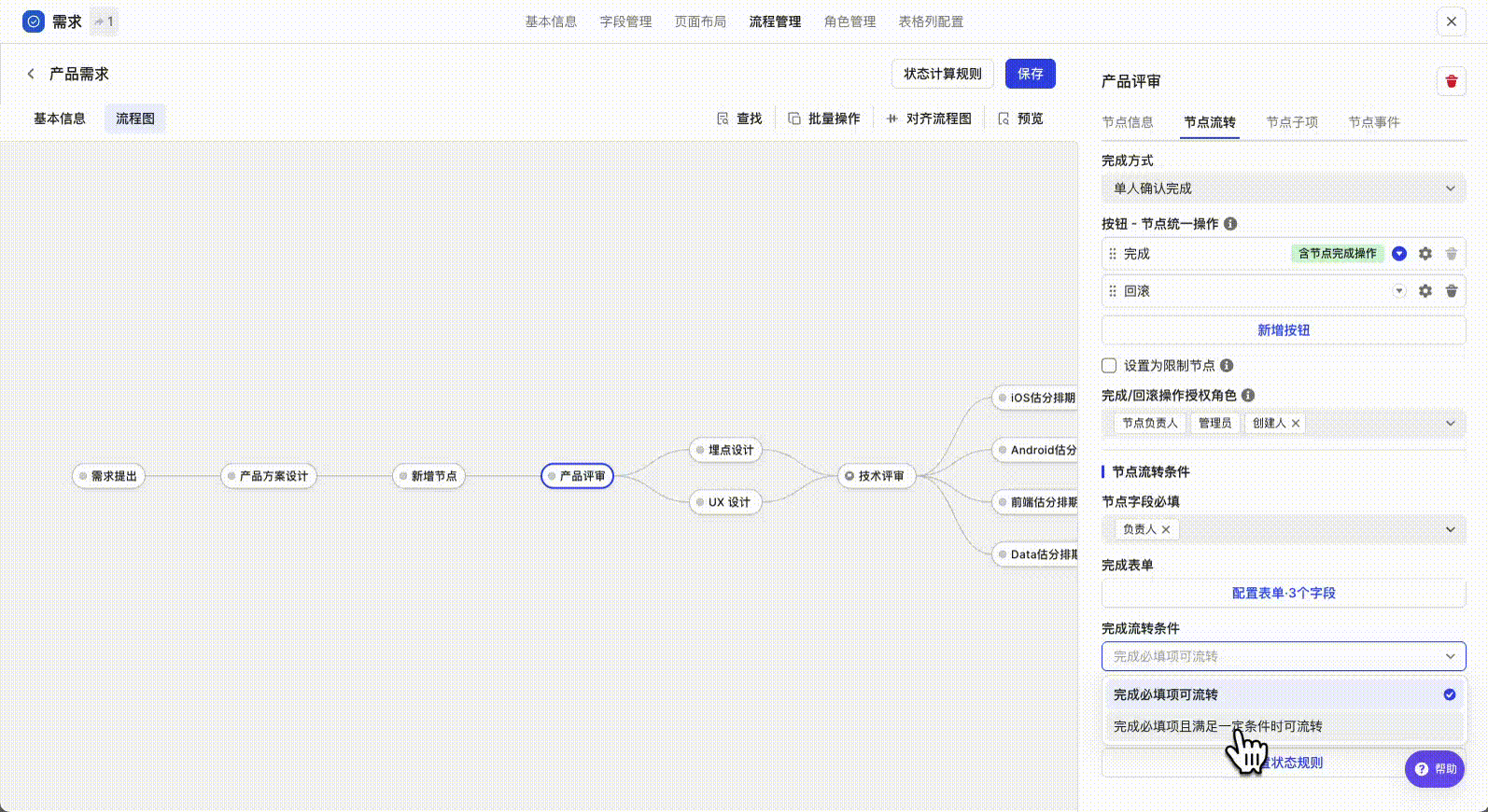1488x812 pixels.
Task: Select option 完成必填项可流转
Action: (x=1284, y=694)
